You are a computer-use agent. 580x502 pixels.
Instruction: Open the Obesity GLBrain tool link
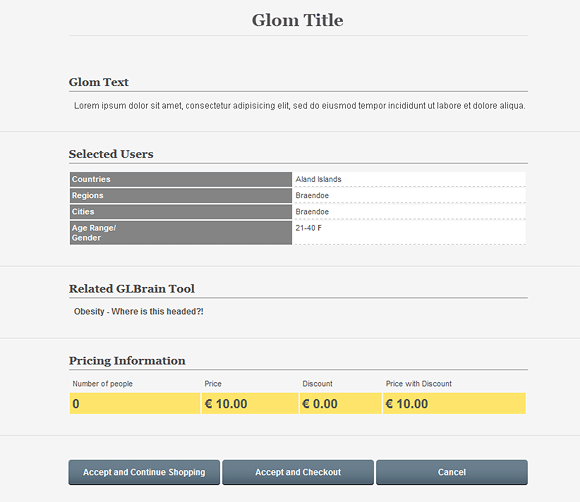point(139,311)
